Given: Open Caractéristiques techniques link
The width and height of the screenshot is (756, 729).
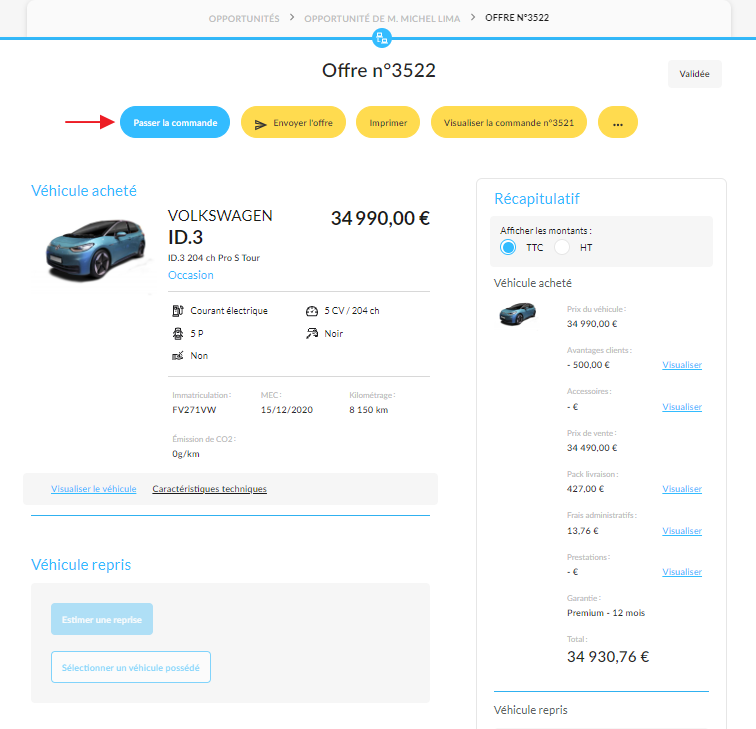Looking at the screenshot, I should click(x=209, y=489).
